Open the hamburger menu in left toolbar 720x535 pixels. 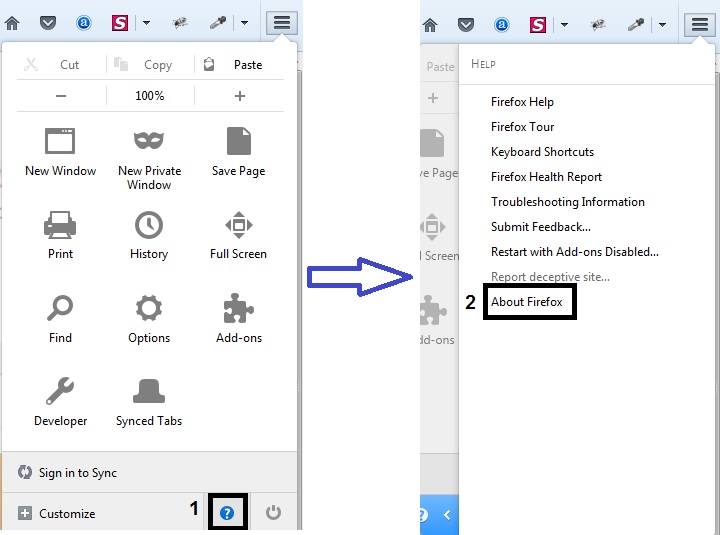(282, 23)
